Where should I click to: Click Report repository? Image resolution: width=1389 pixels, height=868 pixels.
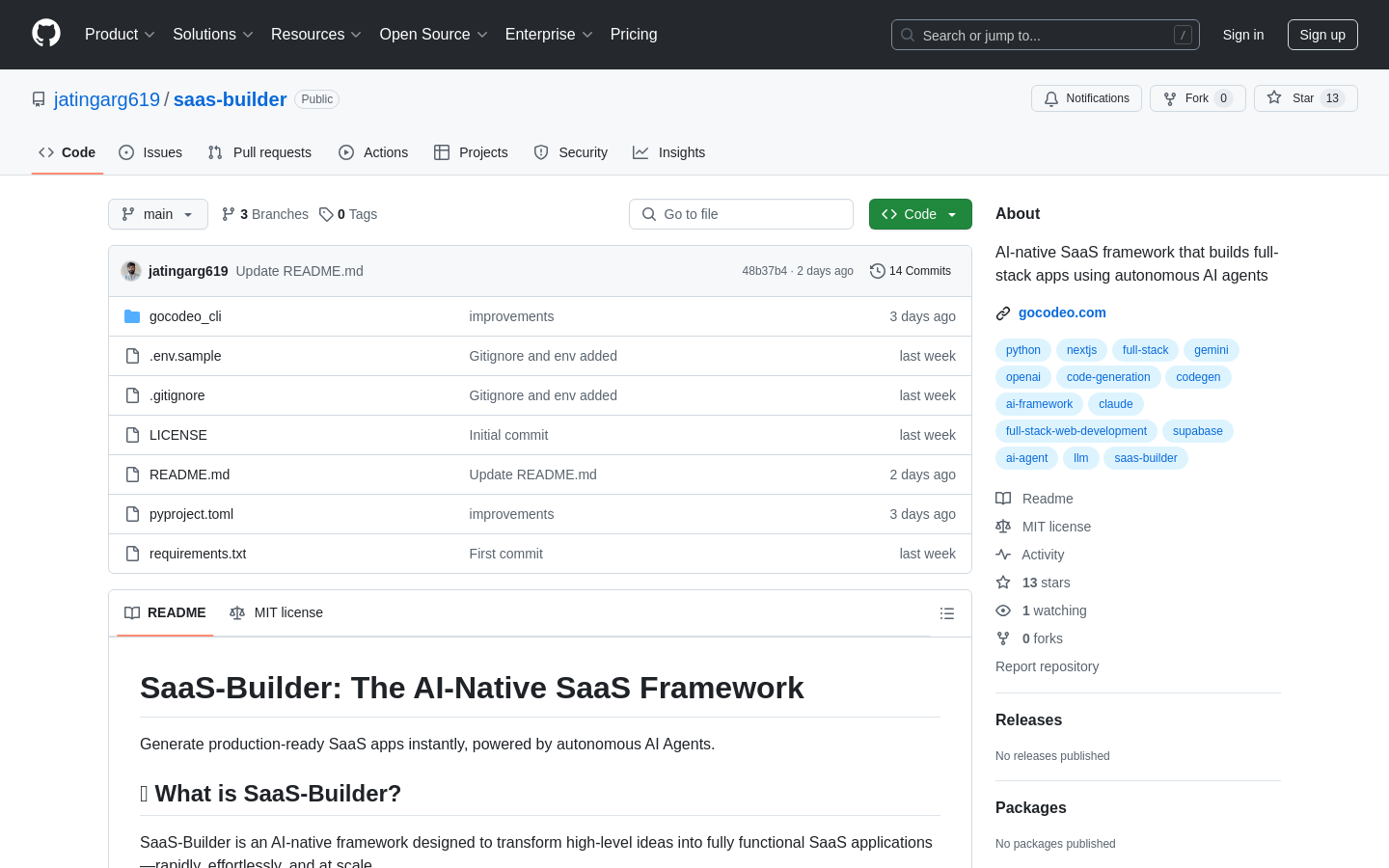point(1047,666)
